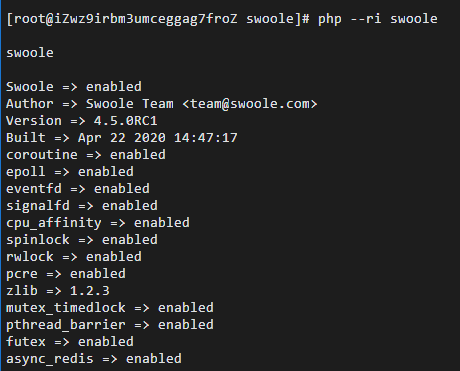Click the 'cpu_affinity' output line
460x371 pixels.
pyautogui.click(x=98, y=223)
